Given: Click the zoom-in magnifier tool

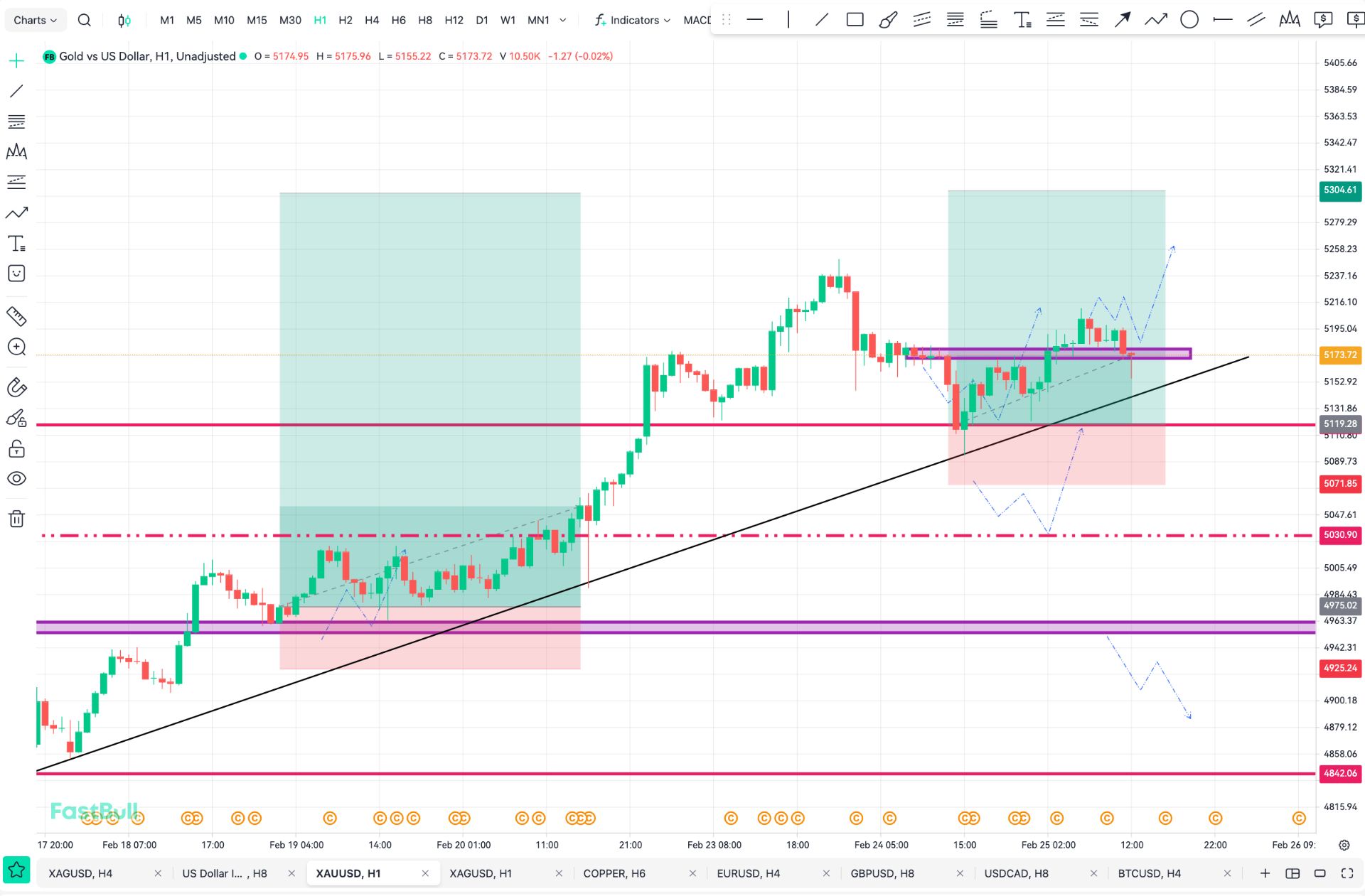Looking at the screenshot, I should pos(16,347).
